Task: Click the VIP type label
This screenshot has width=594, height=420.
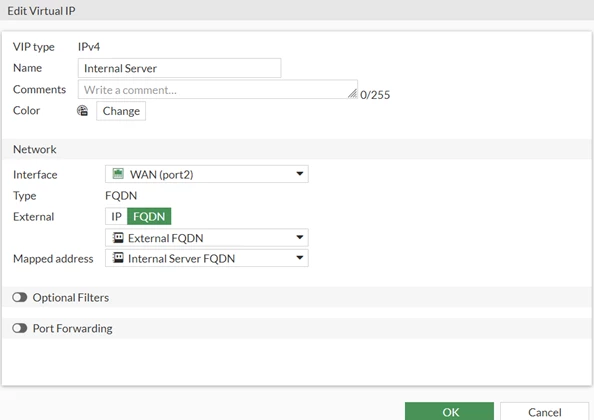Action: tap(34, 47)
